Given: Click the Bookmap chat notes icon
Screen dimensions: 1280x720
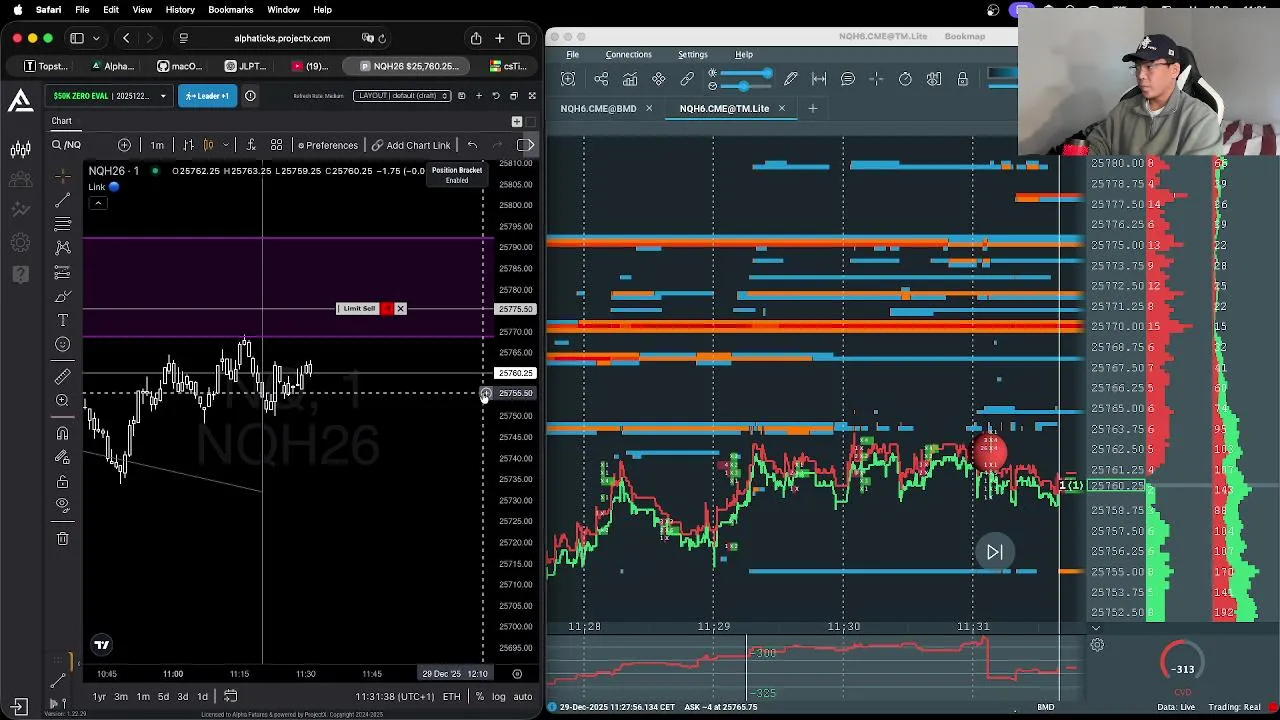Looking at the screenshot, I should (x=848, y=79).
